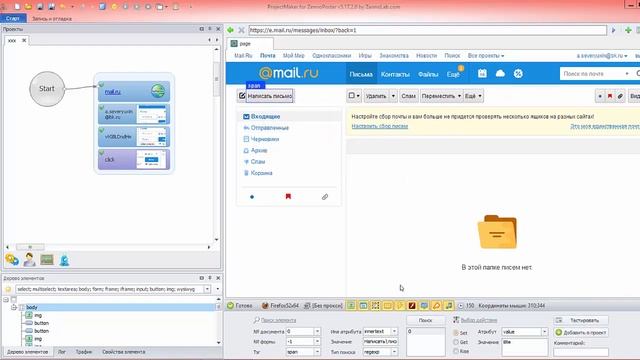Open search type regexp dropdown
Image resolution: width=640 pixels, height=360 pixels.
click(394, 351)
